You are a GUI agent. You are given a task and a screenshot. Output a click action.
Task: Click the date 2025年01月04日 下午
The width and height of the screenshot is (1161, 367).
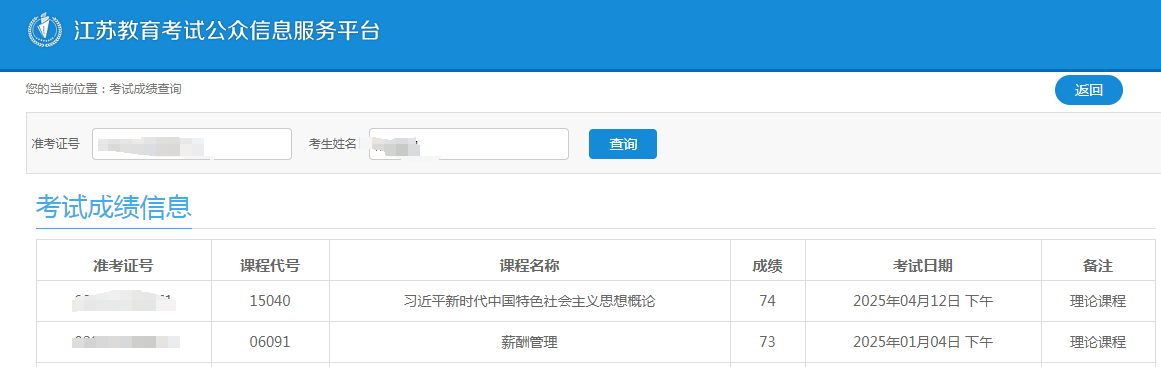click(x=923, y=342)
